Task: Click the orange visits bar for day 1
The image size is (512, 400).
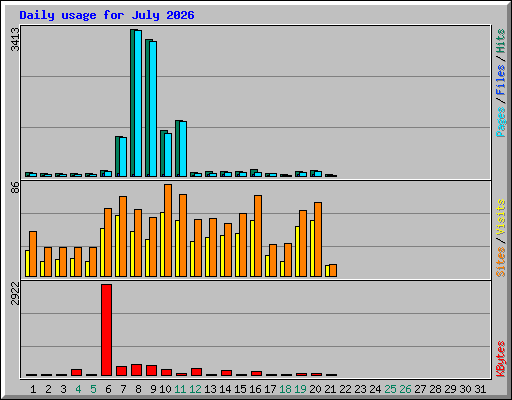Action: point(33,254)
